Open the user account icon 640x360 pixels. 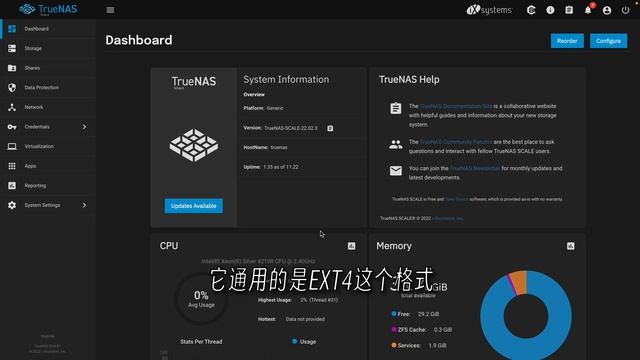point(607,10)
